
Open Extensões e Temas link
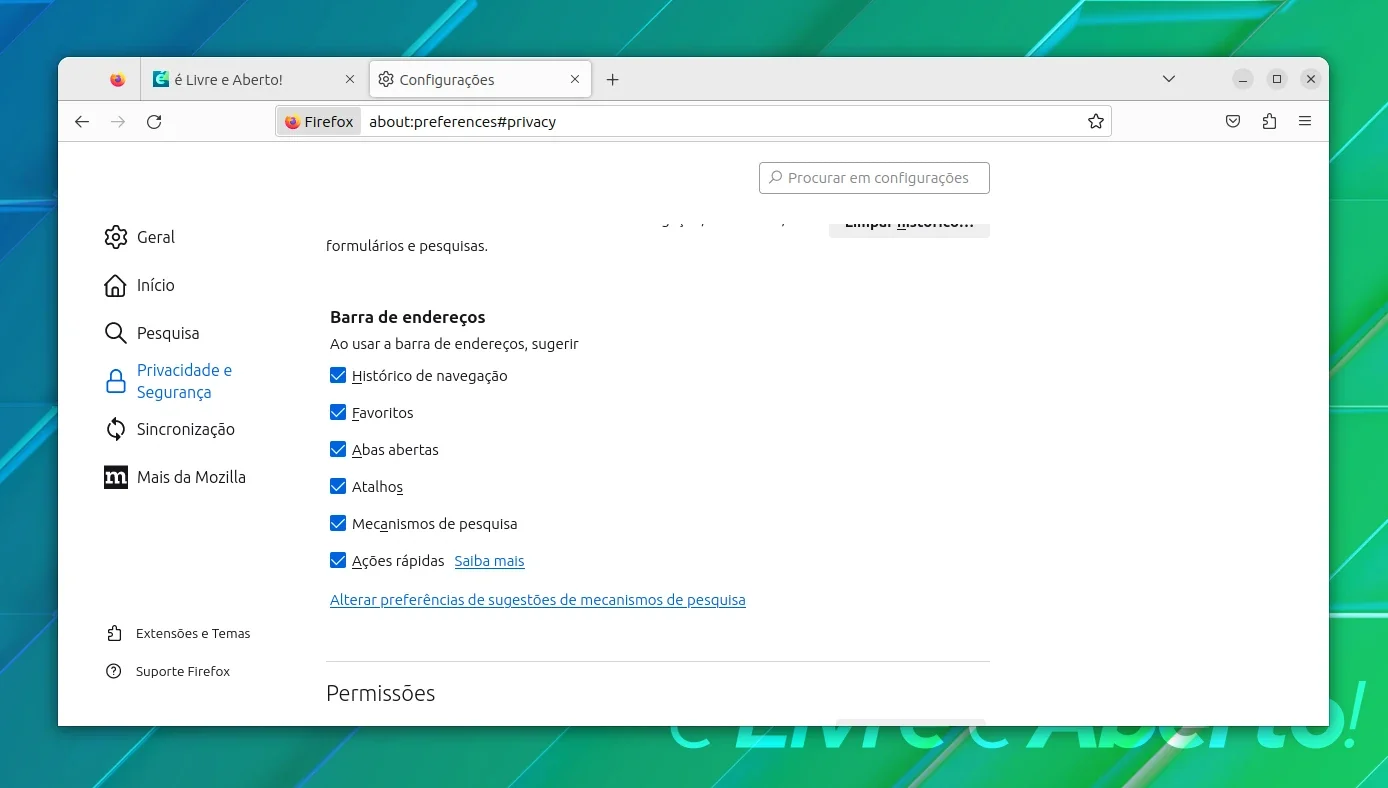click(x=193, y=633)
